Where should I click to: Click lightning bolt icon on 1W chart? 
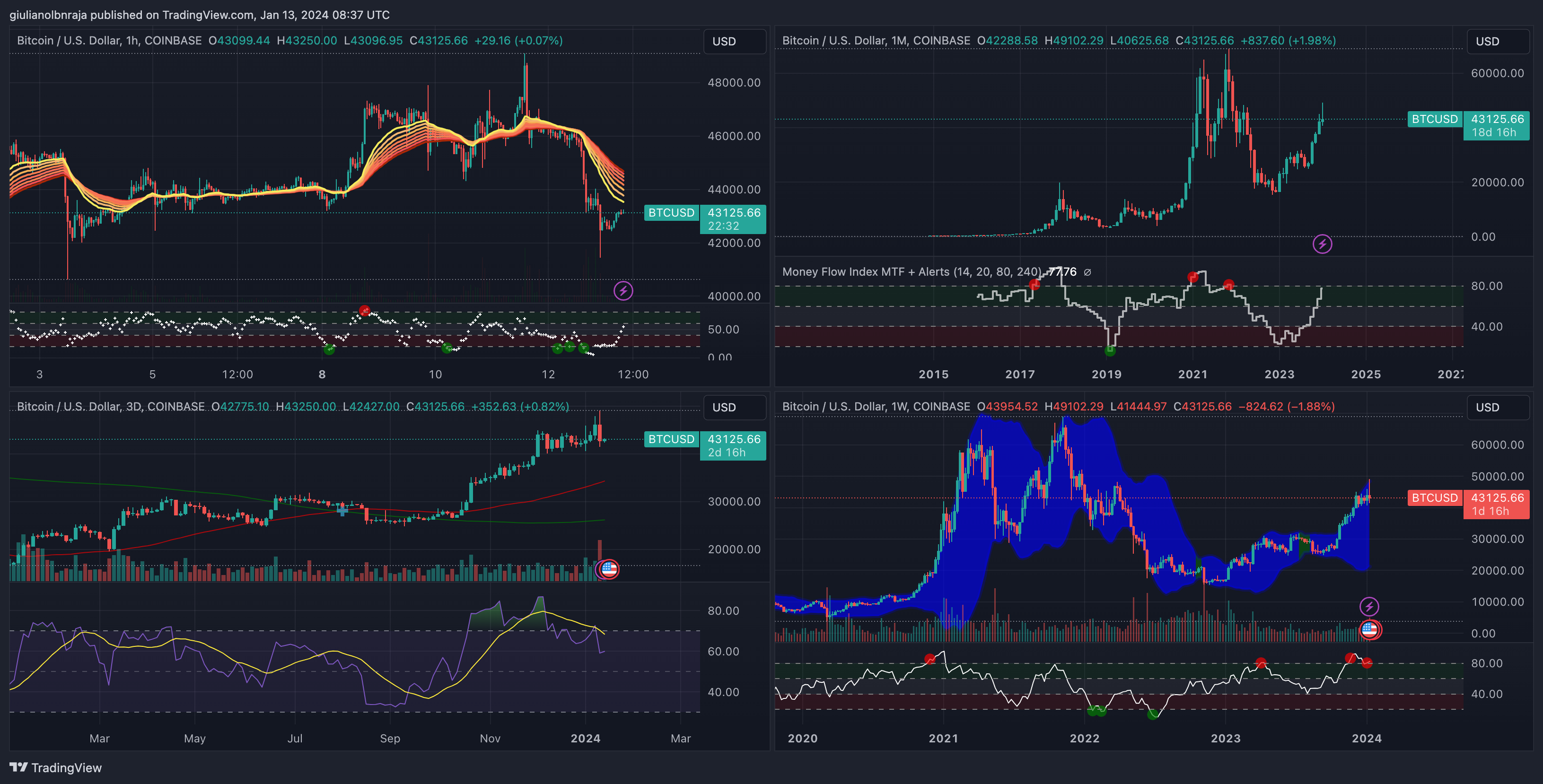(x=1369, y=606)
